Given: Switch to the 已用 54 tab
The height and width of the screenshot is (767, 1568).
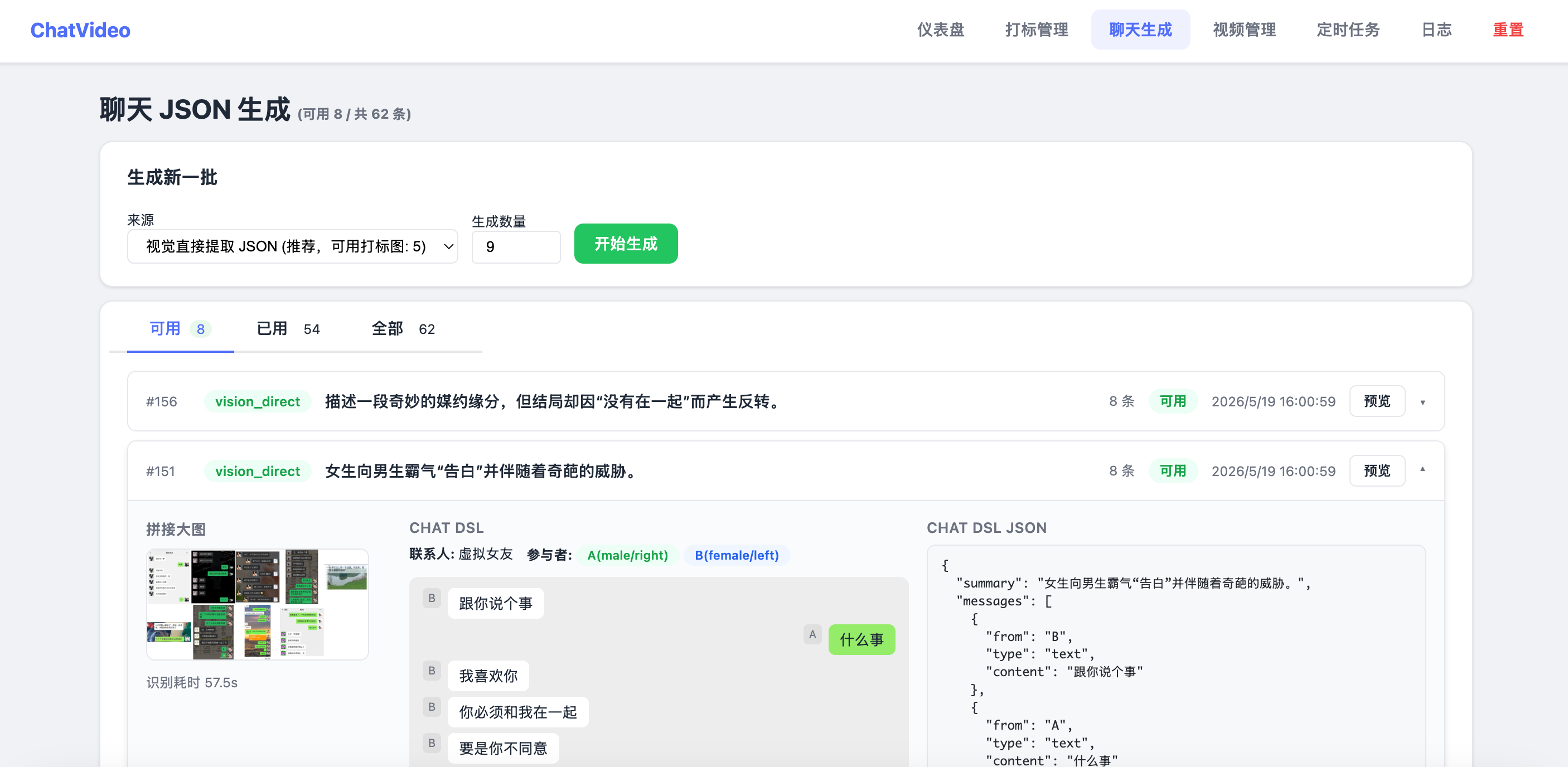Looking at the screenshot, I should point(288,329).
